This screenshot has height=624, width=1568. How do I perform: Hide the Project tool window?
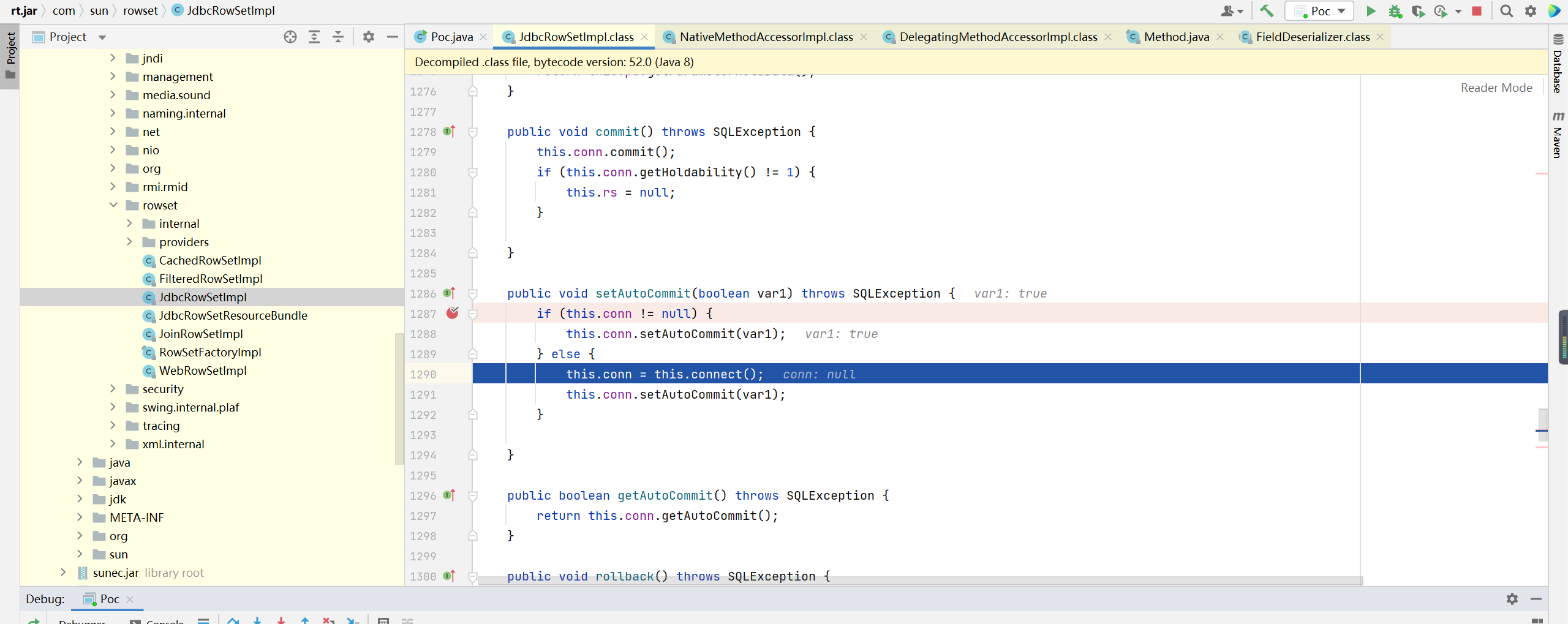(393, 37)
